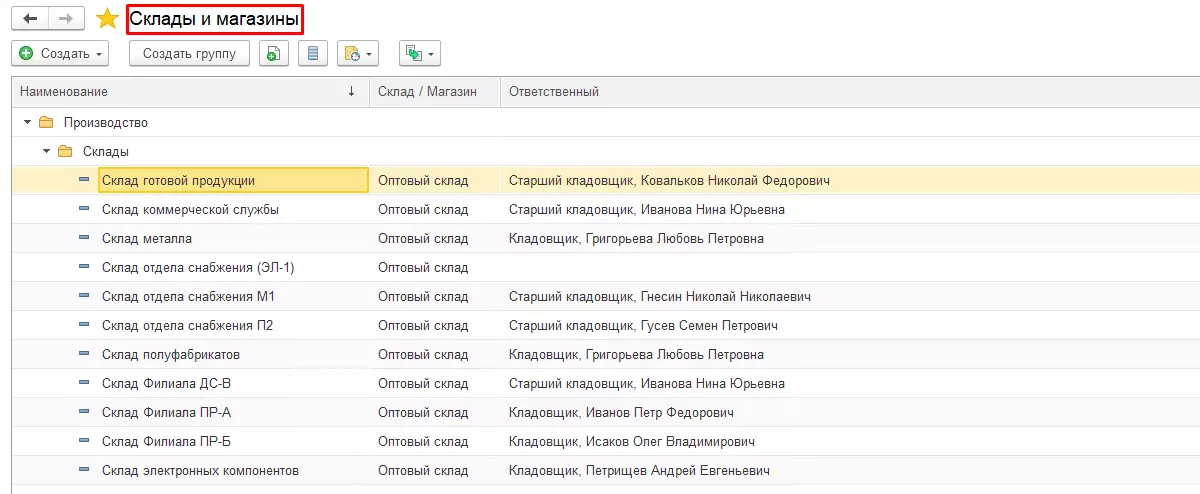Click the item icon beside Склад полуфабрикатов
Image resolution: width=1200 pixels, height=494 pixels.
85,355
